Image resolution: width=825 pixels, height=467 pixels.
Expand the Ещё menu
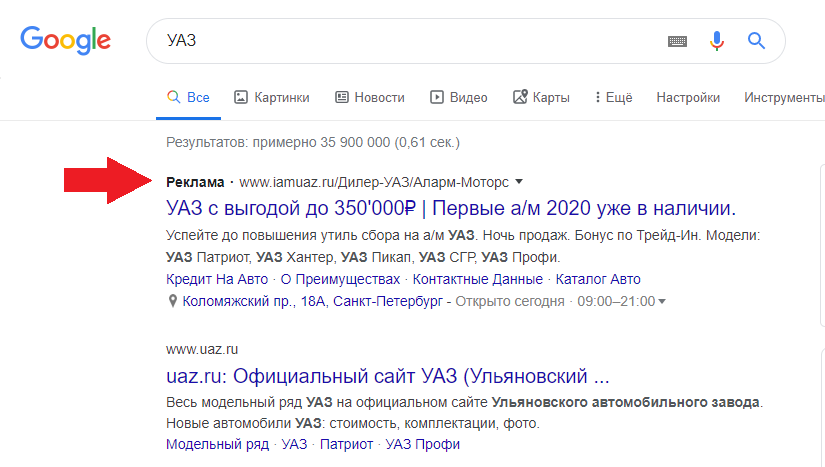pos(613,97)
